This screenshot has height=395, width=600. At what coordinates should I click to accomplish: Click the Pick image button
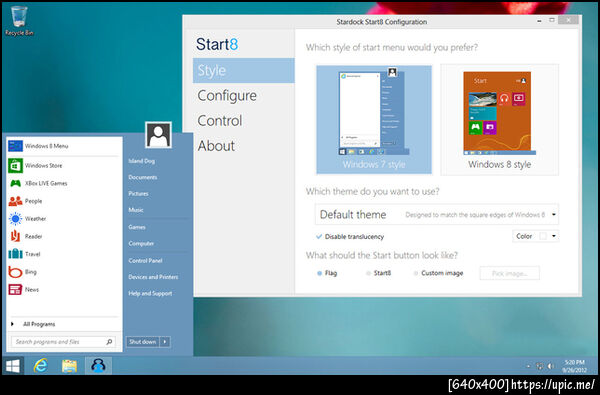click(510, 273)
